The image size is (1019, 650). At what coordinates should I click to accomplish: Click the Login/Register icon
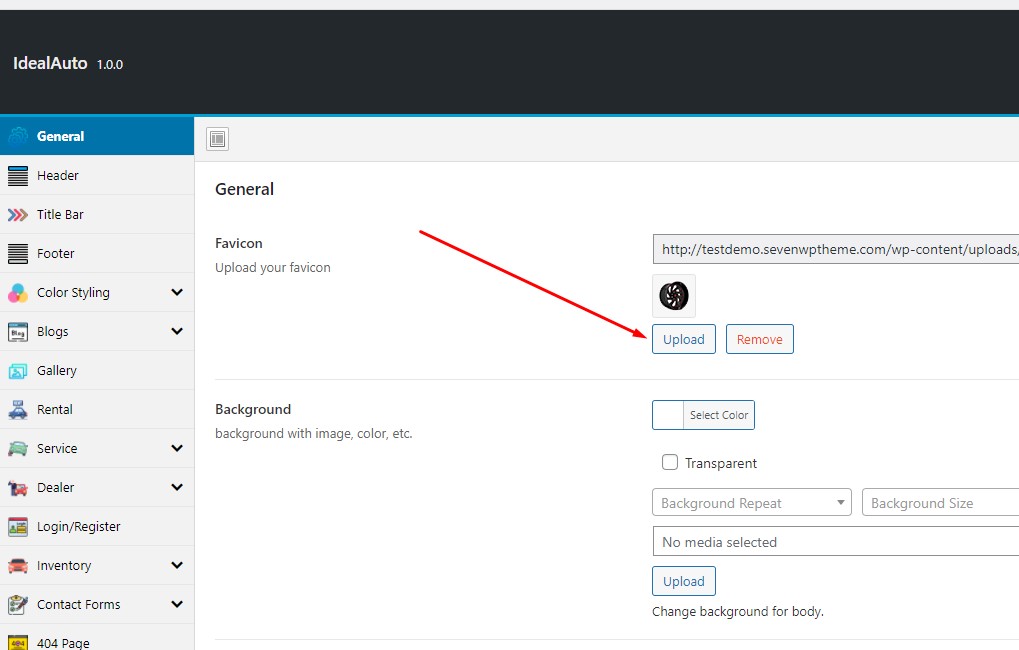[x=18, y=527]
